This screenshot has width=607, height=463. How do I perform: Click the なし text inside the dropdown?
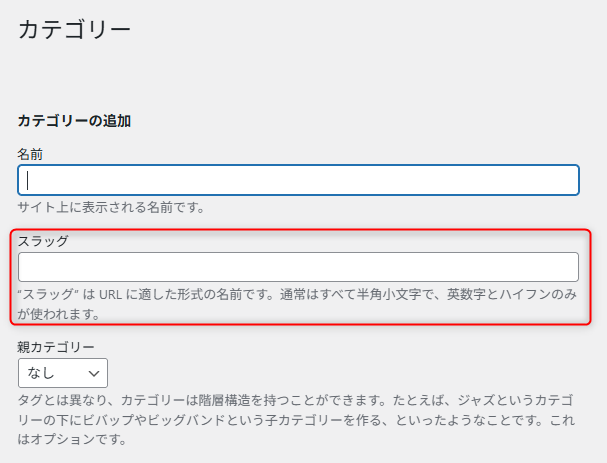[41, 373]
